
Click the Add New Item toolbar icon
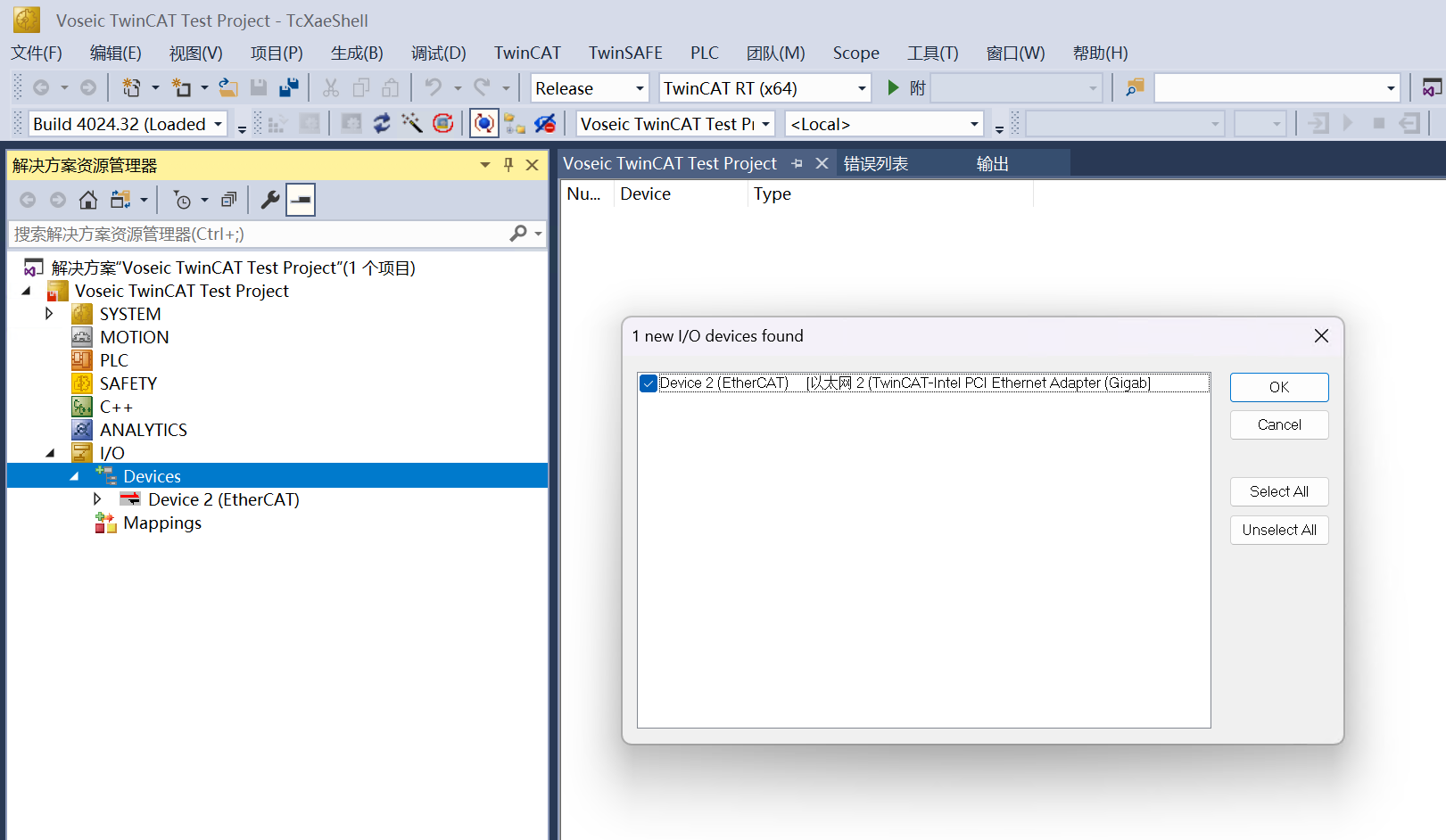pos(182,87)
